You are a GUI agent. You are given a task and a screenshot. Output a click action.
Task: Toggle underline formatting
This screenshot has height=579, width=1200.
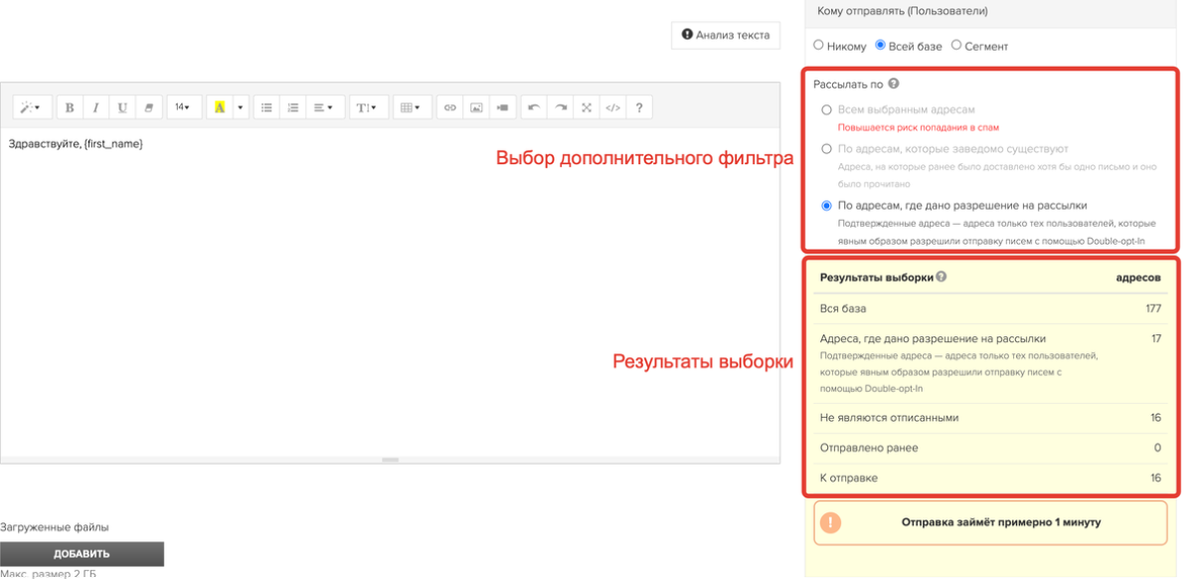tap(122, 108)
